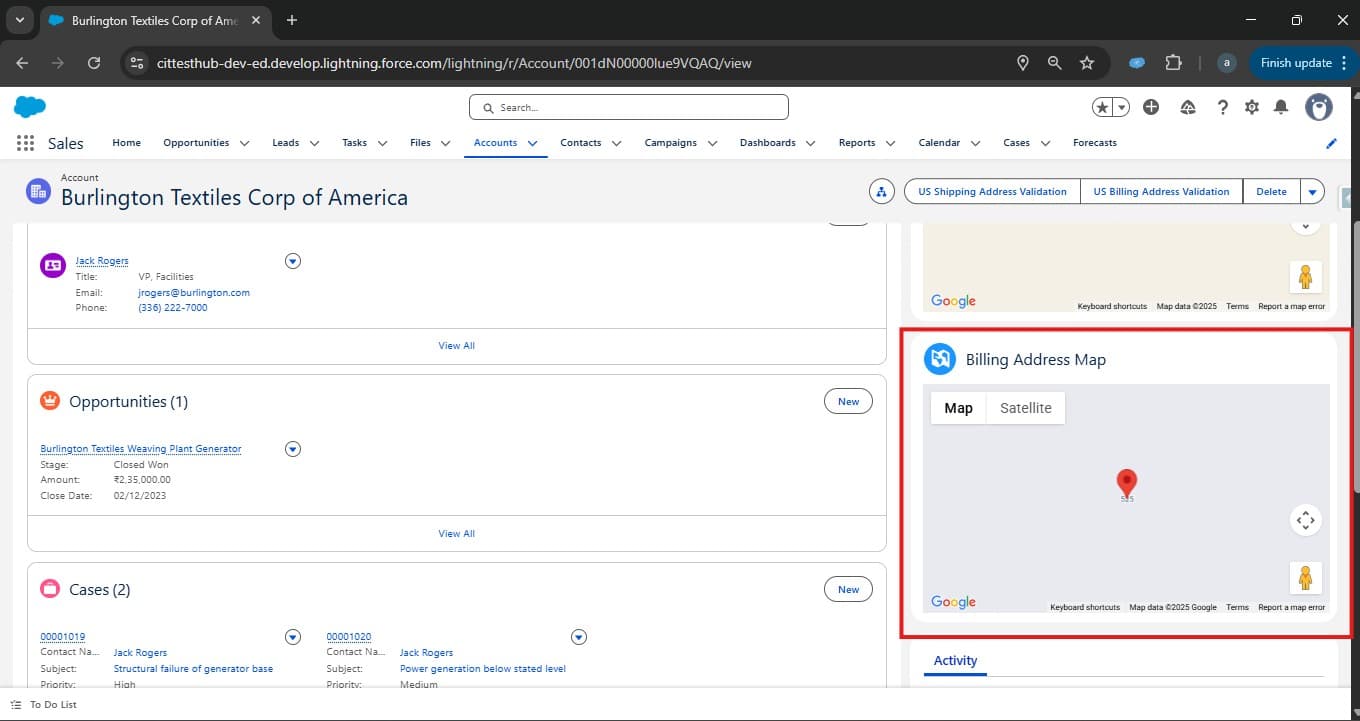Click the Account record icon
Viewport: 1360px width, 721px height.
(x=38, y=191)
